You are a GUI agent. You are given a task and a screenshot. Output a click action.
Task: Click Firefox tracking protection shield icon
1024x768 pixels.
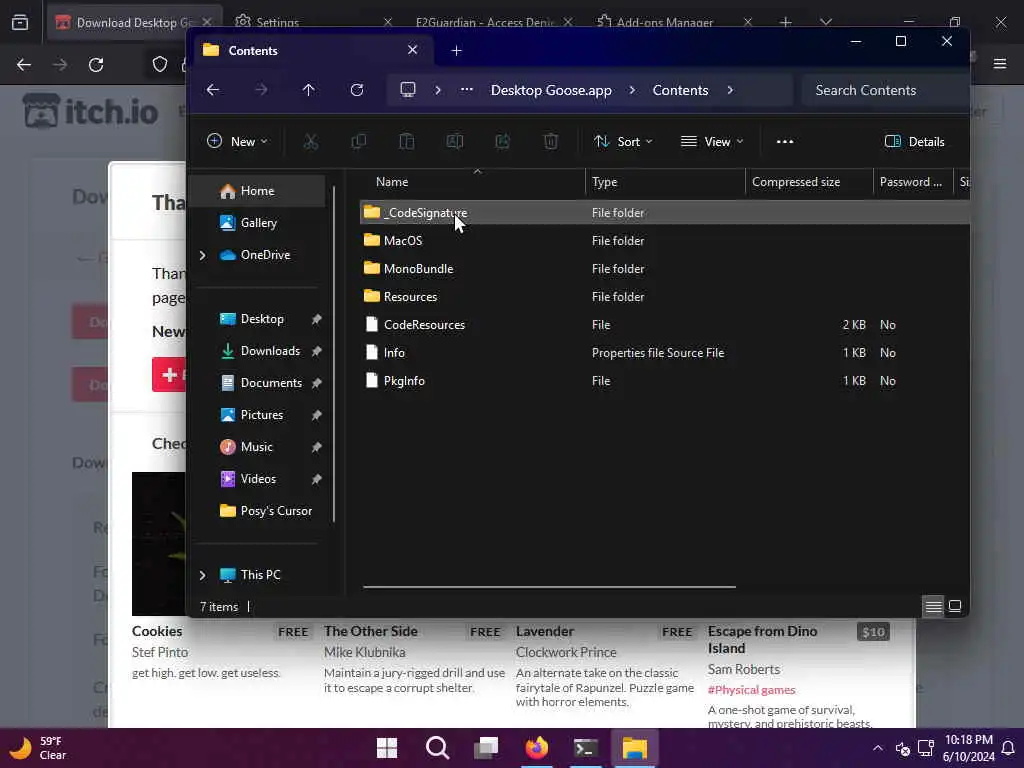(x=159, y=65)
